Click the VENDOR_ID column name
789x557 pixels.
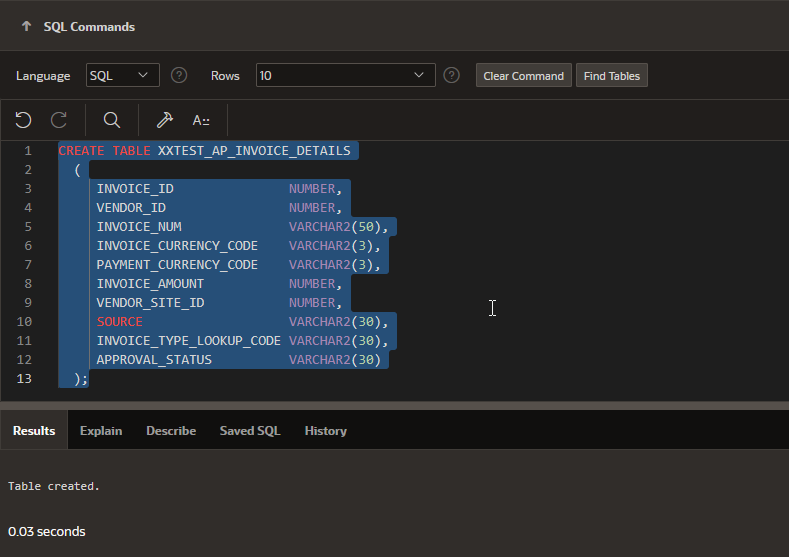131,208
